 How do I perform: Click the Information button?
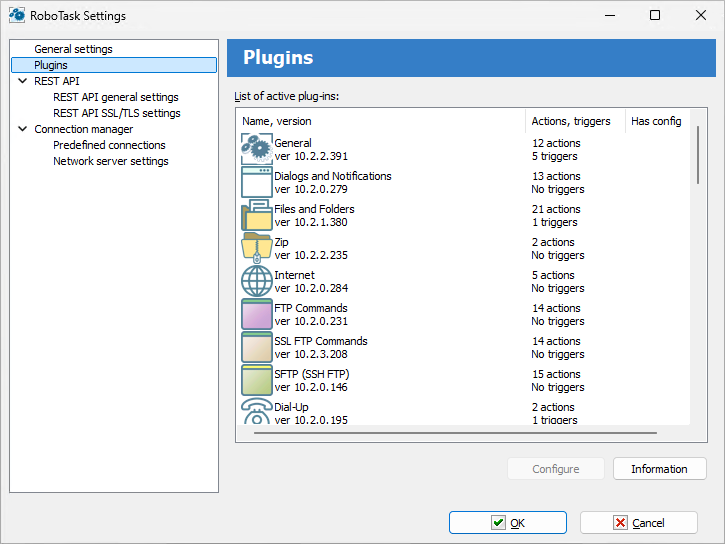659,469
